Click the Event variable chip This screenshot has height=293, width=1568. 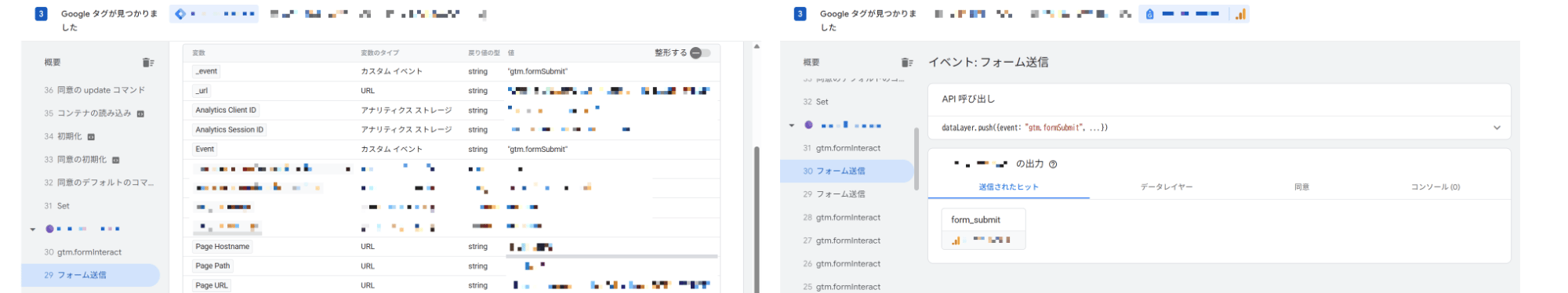[x=205, y=149]
